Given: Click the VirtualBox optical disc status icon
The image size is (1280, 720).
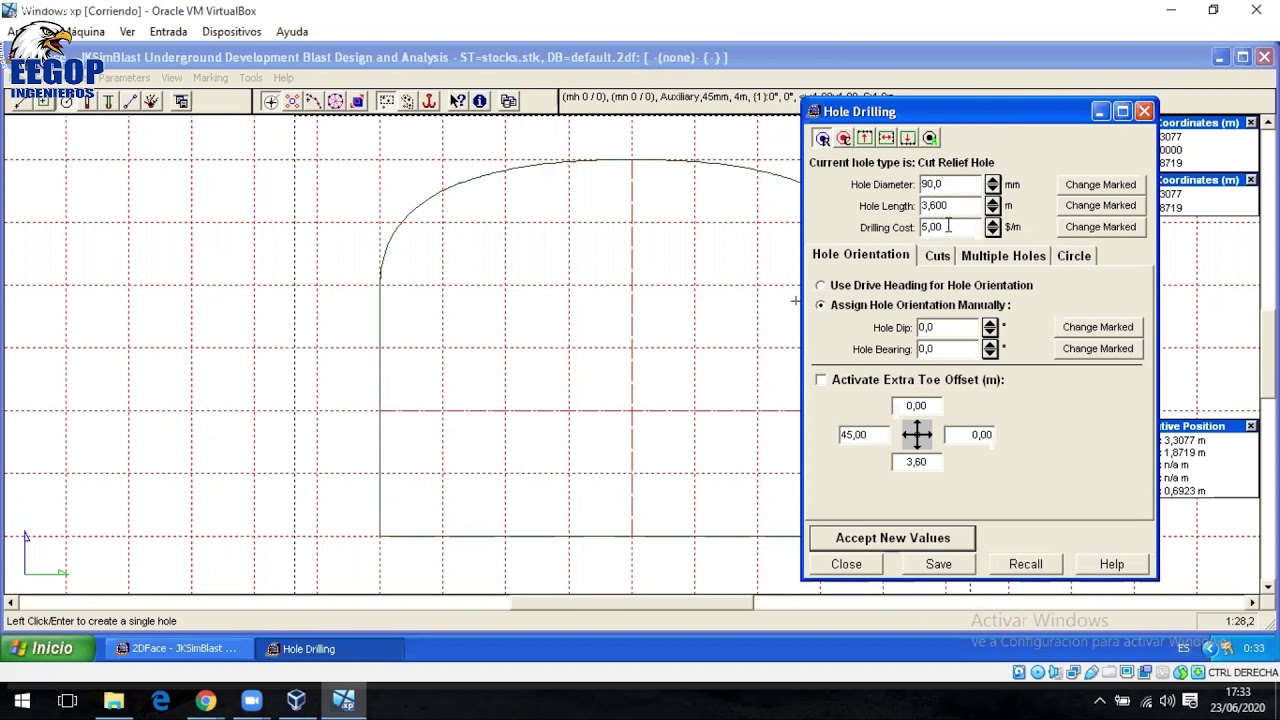Looking at the screenshot, I should (x=1037, y=672).
